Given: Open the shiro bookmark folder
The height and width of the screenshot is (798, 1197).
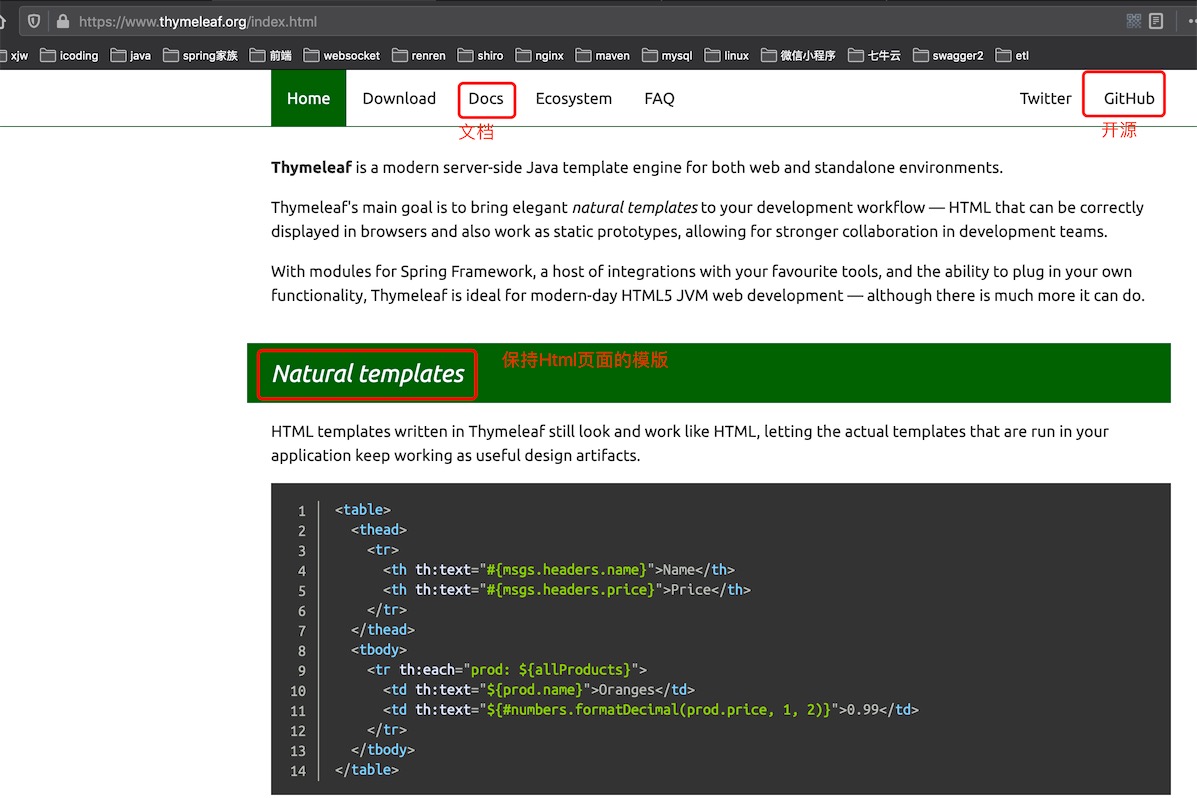Looking at the screenshot, I should coord(480,56).
